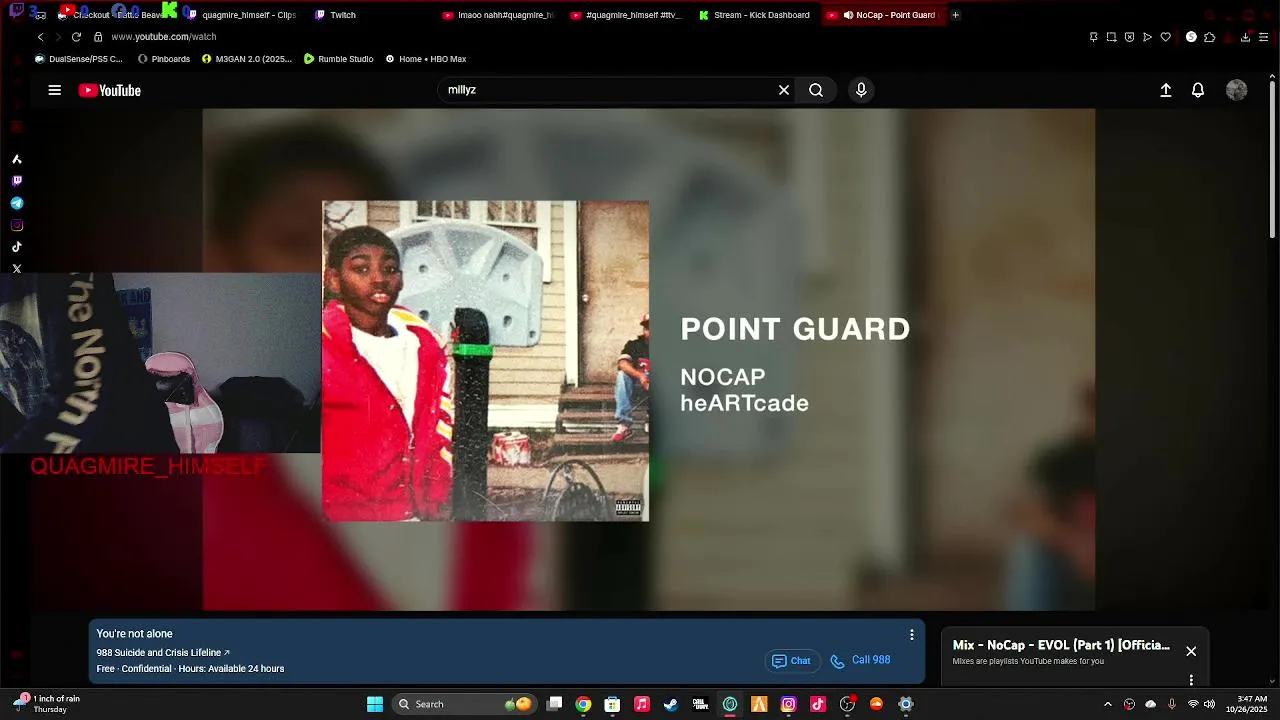The height and width of the screenshot is (720, 1280).
Task: Open ad blocker shield settings
Action: click(1129, 37)
